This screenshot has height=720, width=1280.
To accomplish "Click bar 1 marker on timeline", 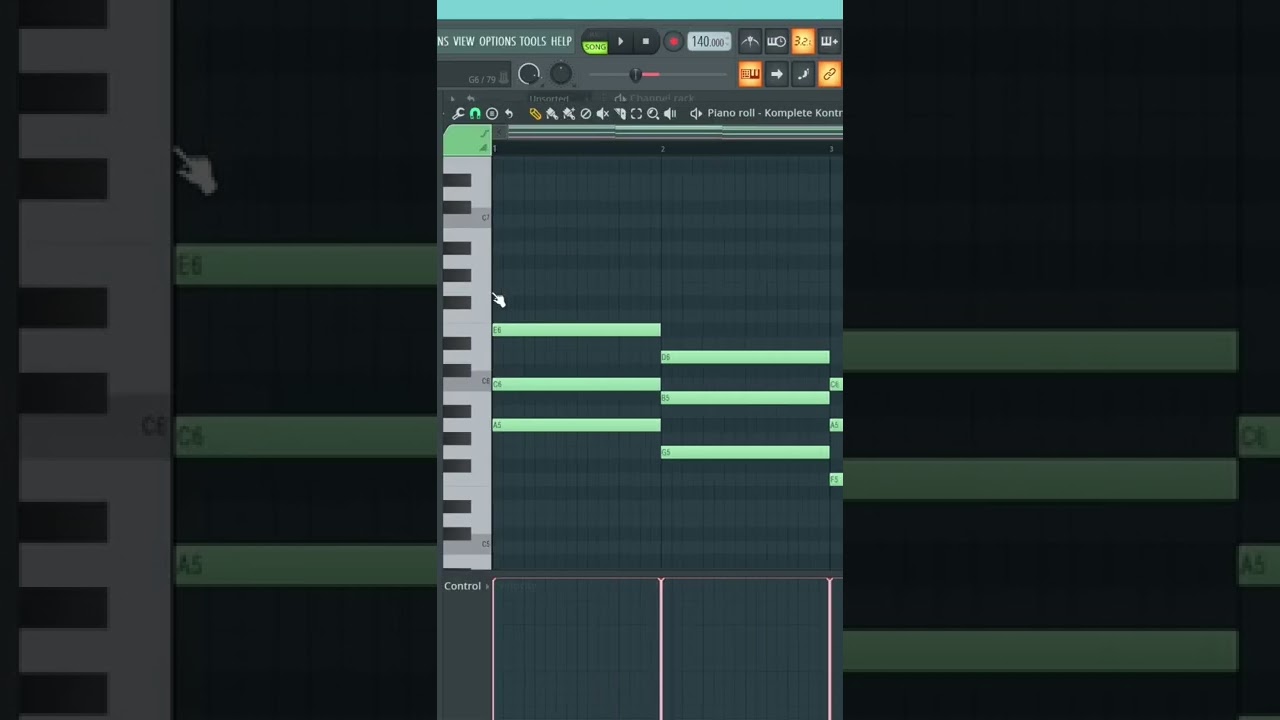I will [495, 149].
